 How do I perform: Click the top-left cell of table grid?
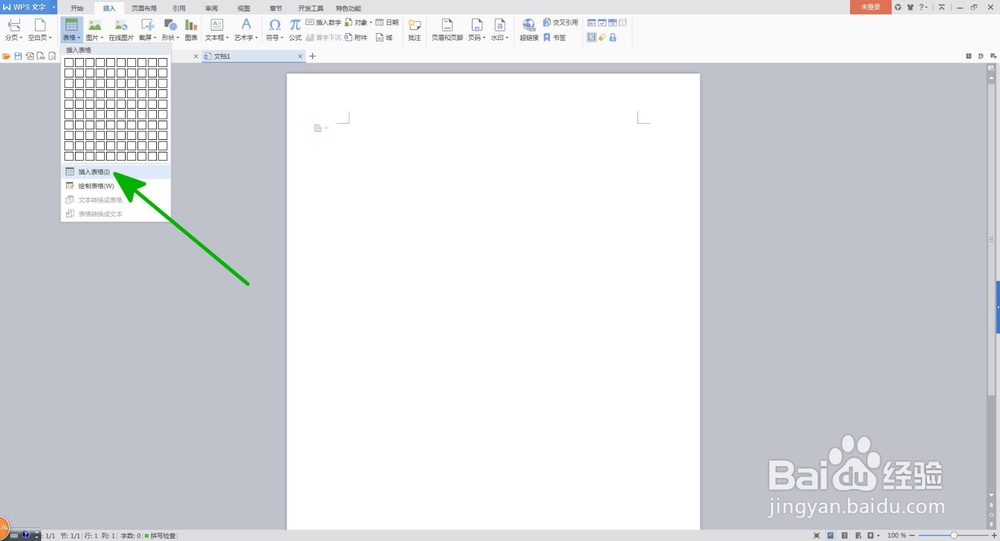pyautogui.click(x=69, y=63)
